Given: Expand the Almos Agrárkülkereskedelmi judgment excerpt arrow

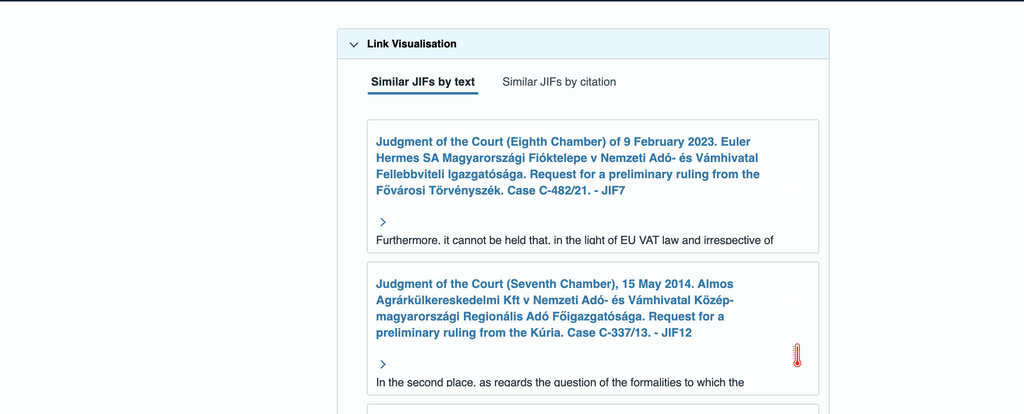Looking at the screenshot, I should [x=383, y=364].
